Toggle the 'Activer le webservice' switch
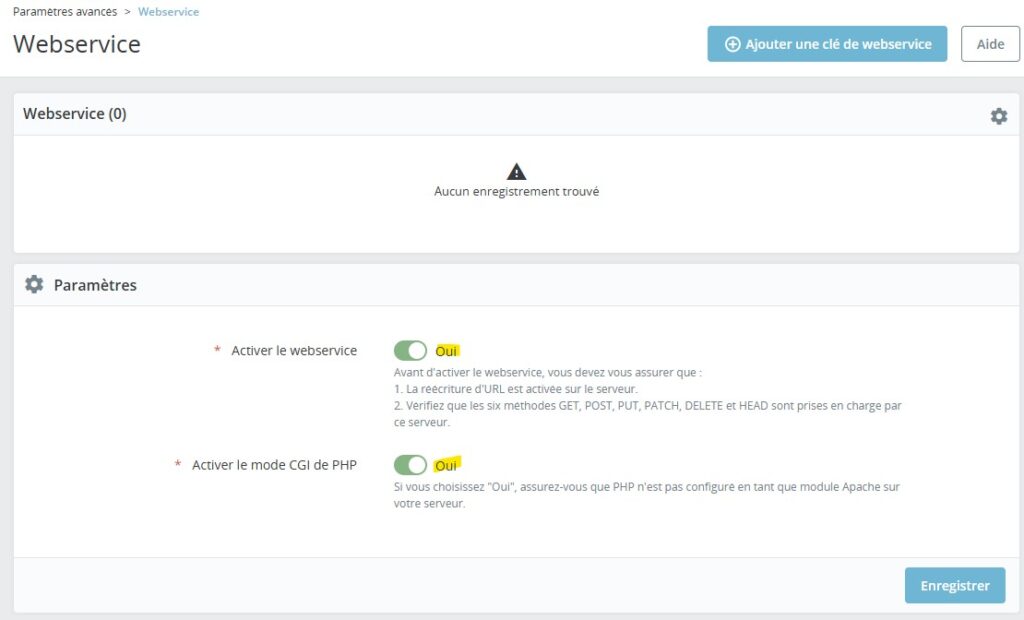This screenshot has width=1024, height=620. [x=410, y=351]
